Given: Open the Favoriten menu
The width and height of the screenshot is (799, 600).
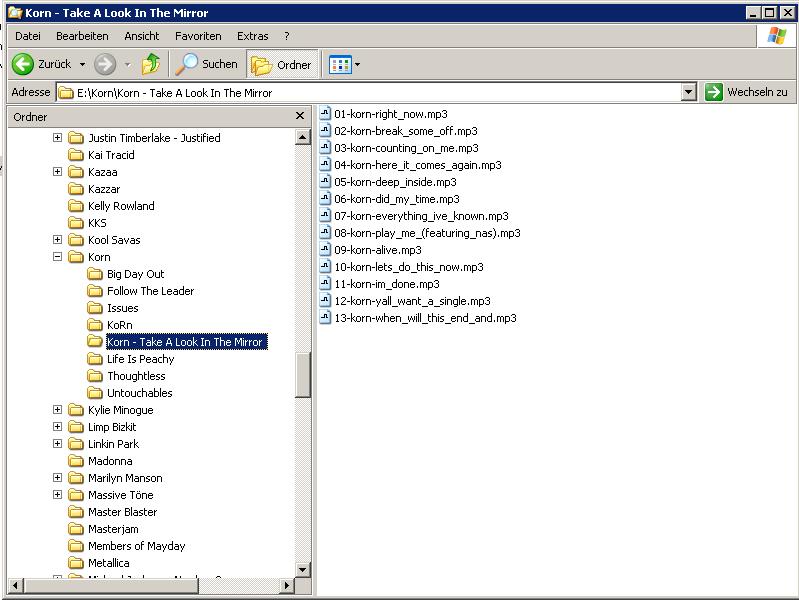Looking at the screenshot, I should [198, 36].
